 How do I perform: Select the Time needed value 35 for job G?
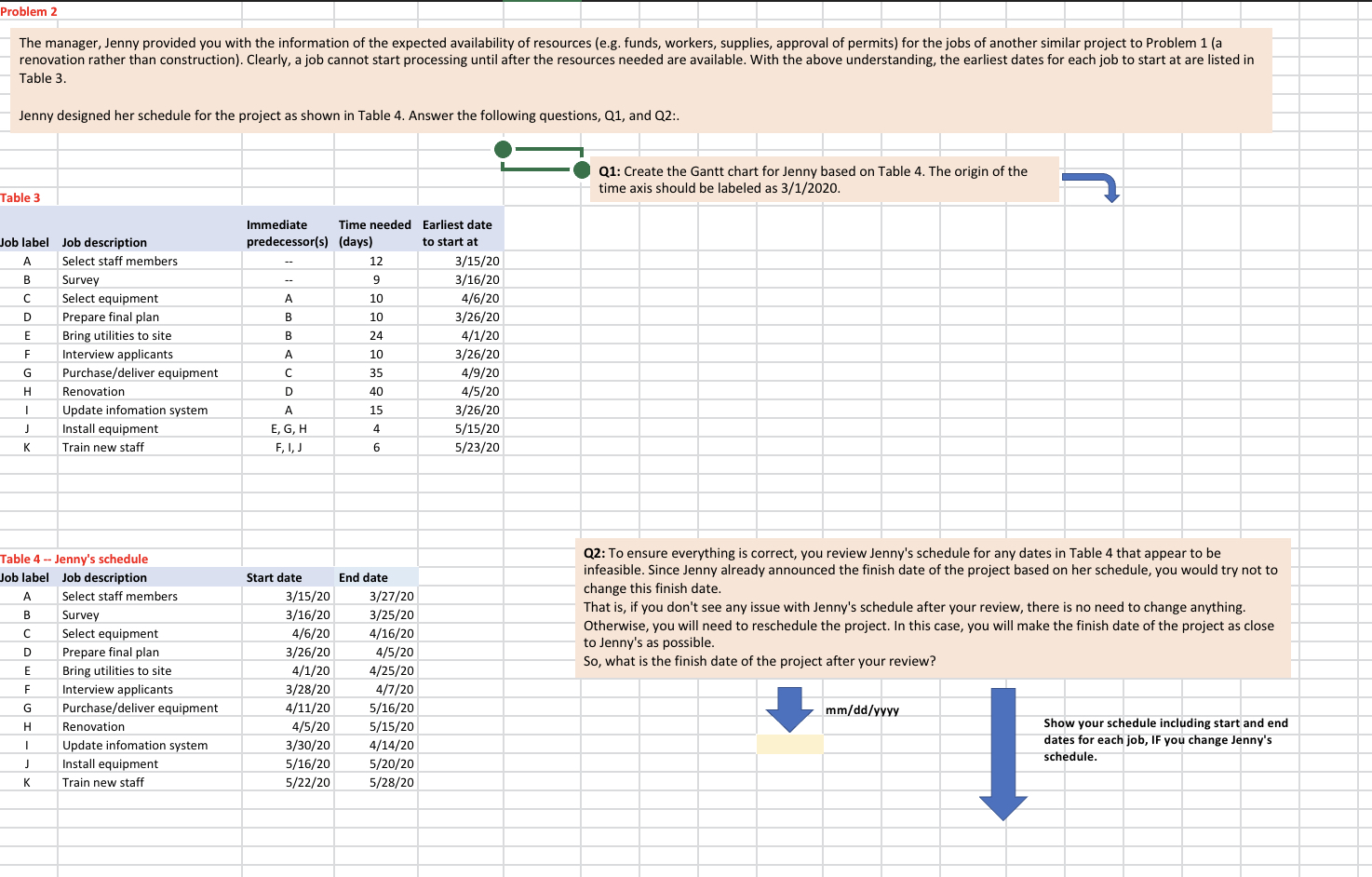click(x=376, y=372)
